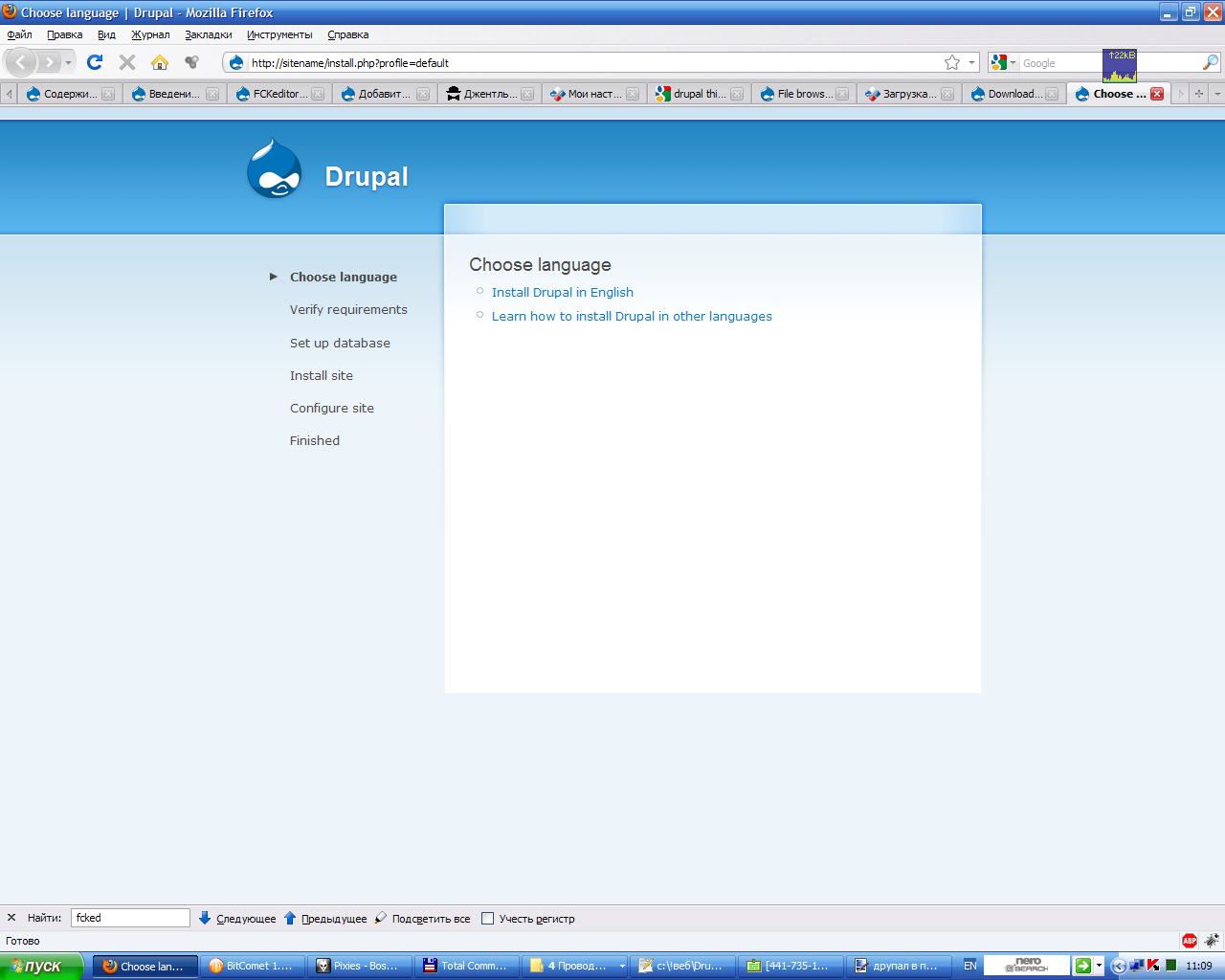Open the Вид menu
This screenshot has width=1225, height=980.
[x=106, y=34]
